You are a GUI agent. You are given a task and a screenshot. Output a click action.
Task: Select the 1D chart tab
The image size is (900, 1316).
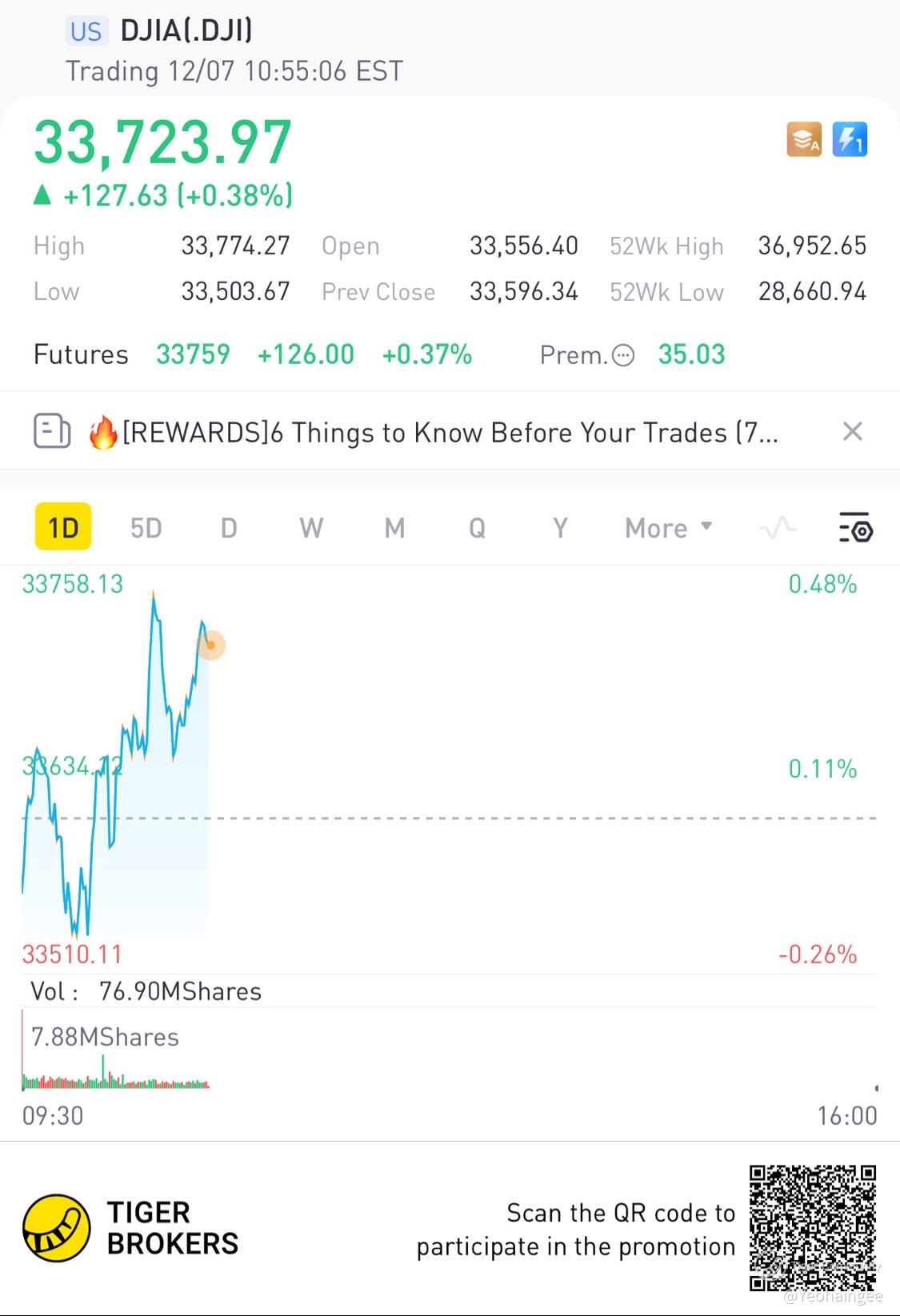(x=63, y=527)
